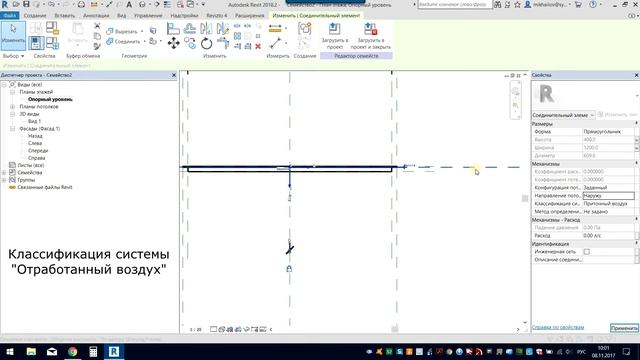Collapse the Идентификация properties section
Viewport: 640px width, 360px height.
tap(636, 244)
